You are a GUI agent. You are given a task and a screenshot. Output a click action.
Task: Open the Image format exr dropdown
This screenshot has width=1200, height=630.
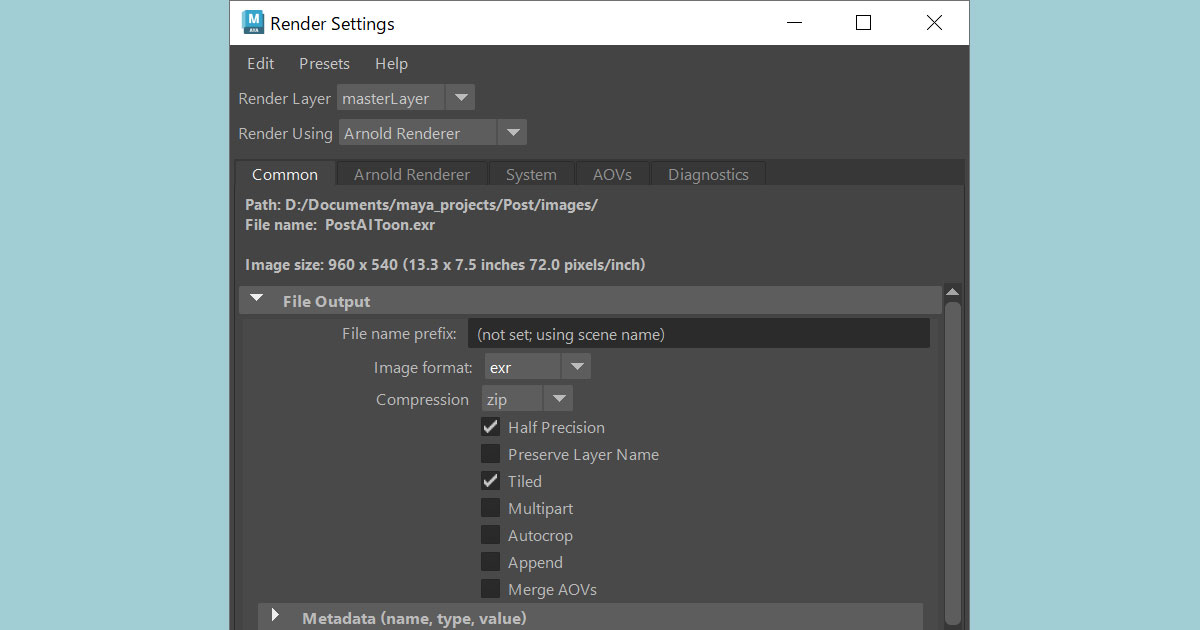(x=537, y=367)
